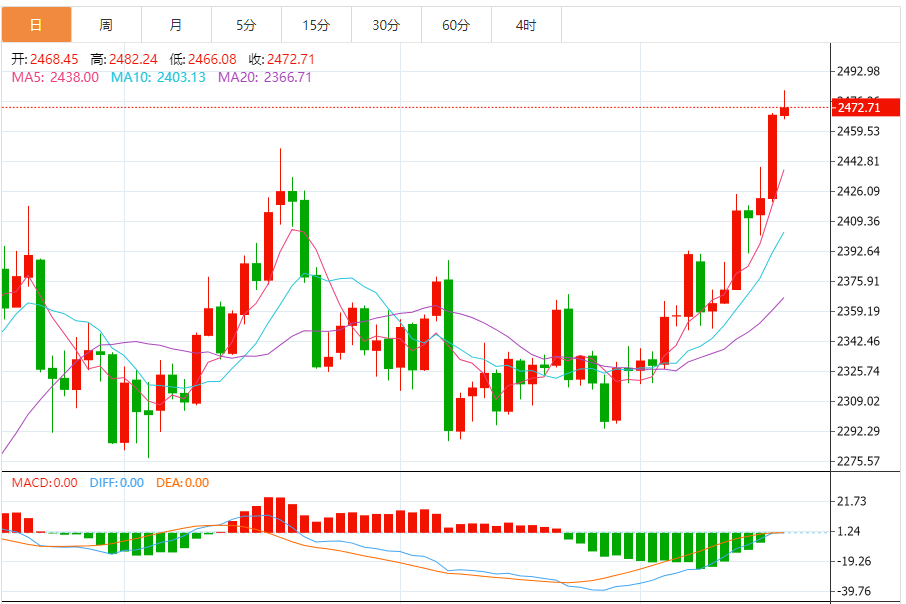Click the open price value 2468.45
This screenshot has height=604, width=906.
54,60
